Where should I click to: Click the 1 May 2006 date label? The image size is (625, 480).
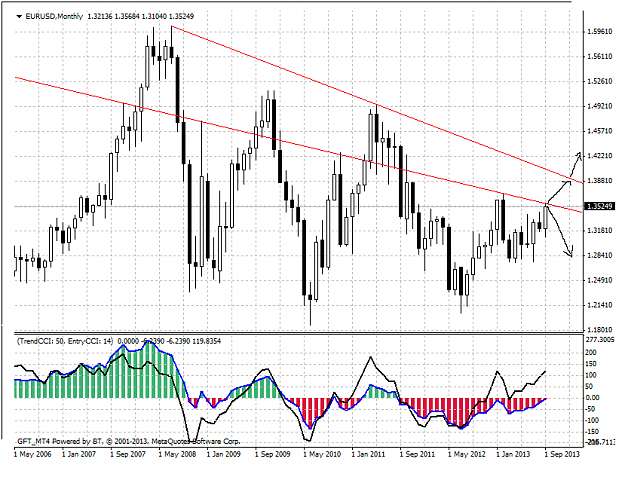[33, 454]
